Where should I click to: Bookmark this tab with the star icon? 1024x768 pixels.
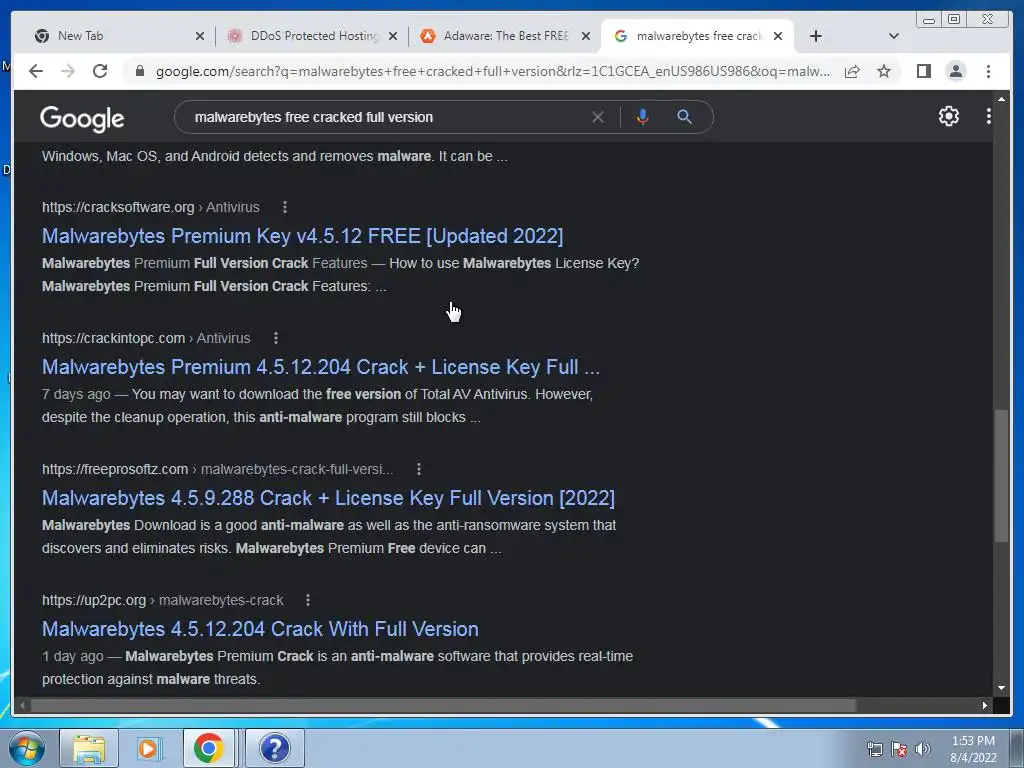tap(884, 71)
